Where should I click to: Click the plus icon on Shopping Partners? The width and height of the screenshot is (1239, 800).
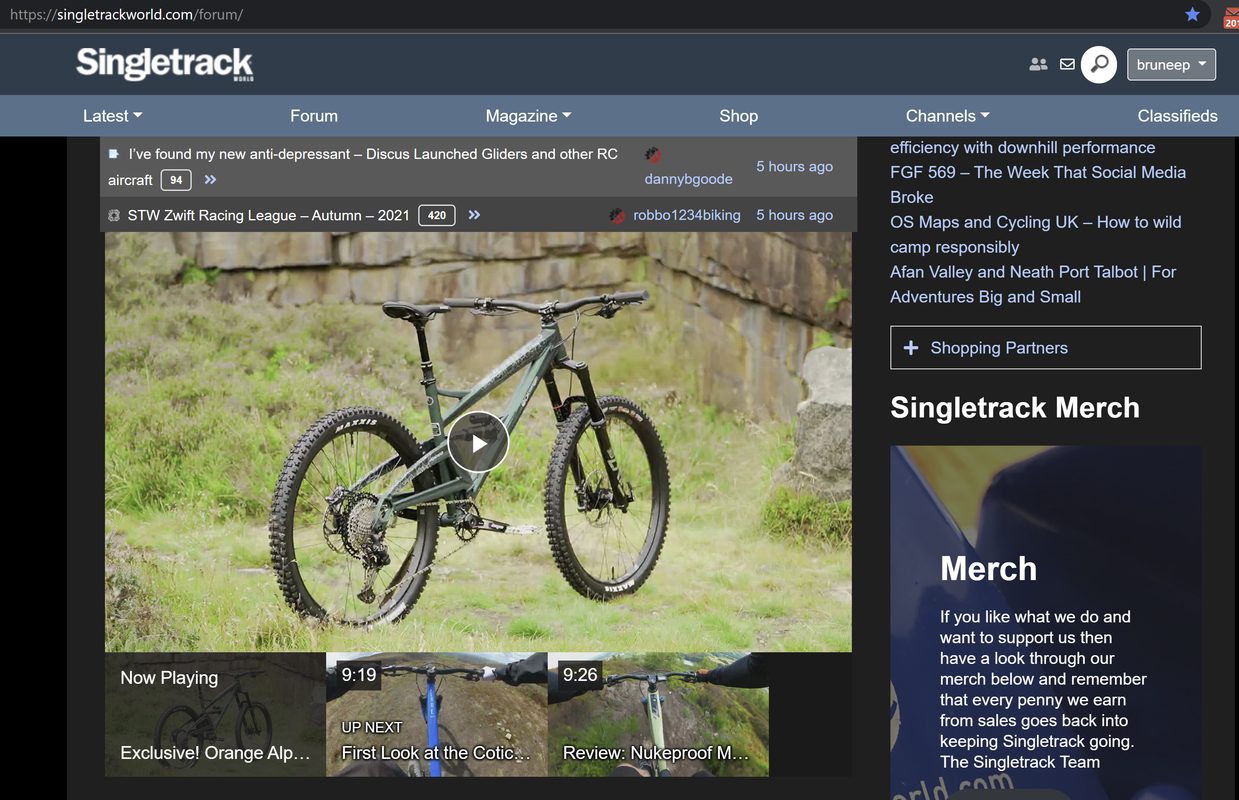911,348
